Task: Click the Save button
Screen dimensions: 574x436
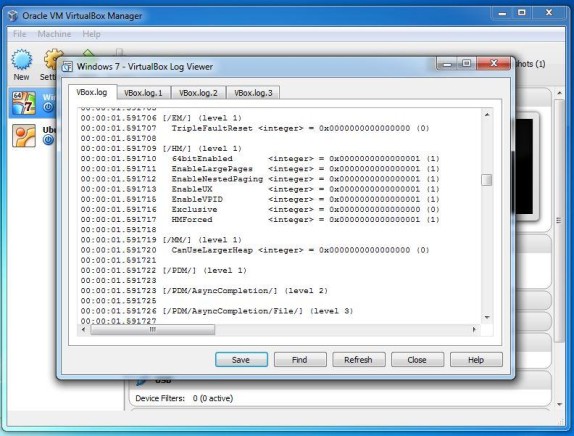Action: click(241, 360)
